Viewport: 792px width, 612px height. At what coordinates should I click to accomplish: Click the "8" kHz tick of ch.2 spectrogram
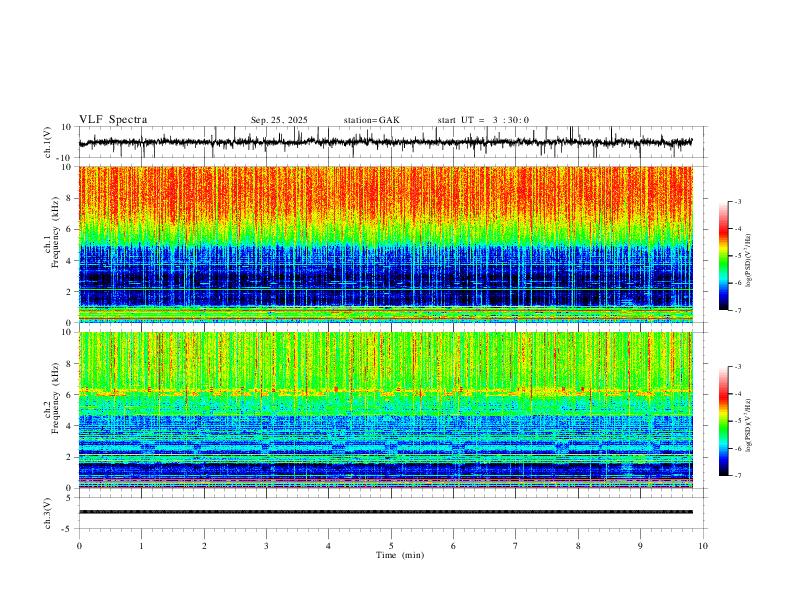click(70, 364)
